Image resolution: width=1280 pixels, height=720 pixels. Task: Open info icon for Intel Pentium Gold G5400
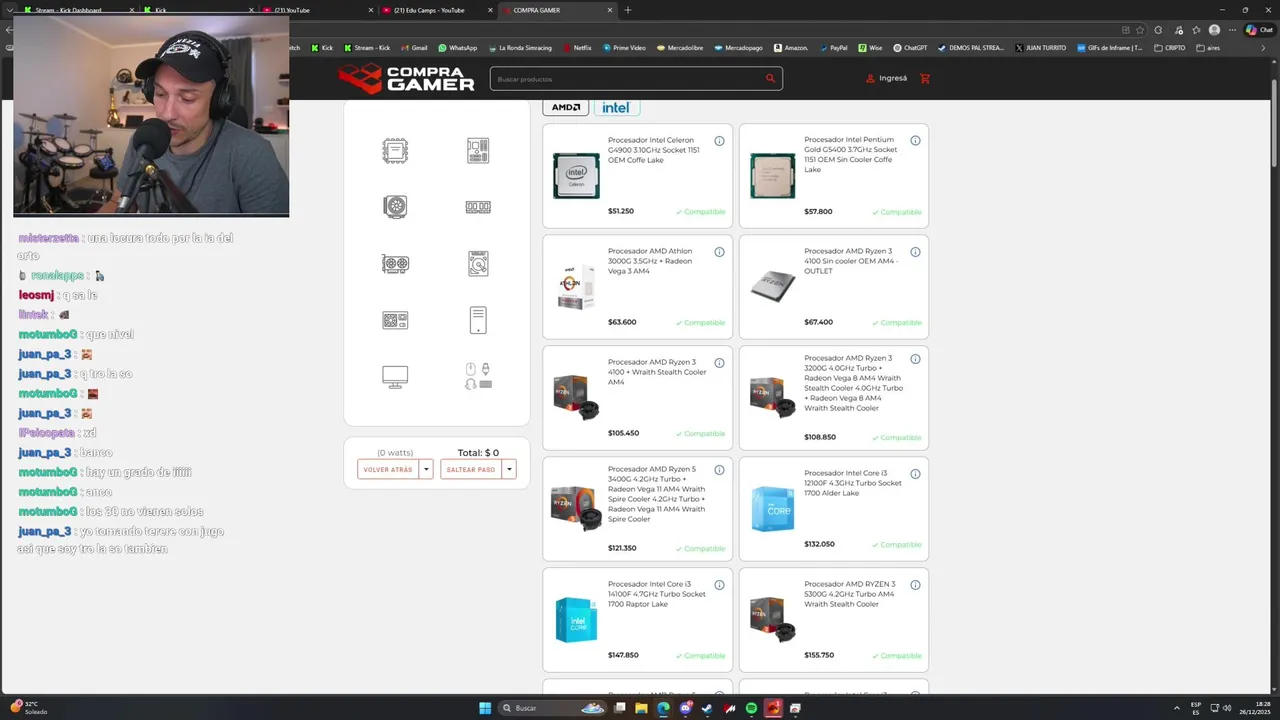915,141
